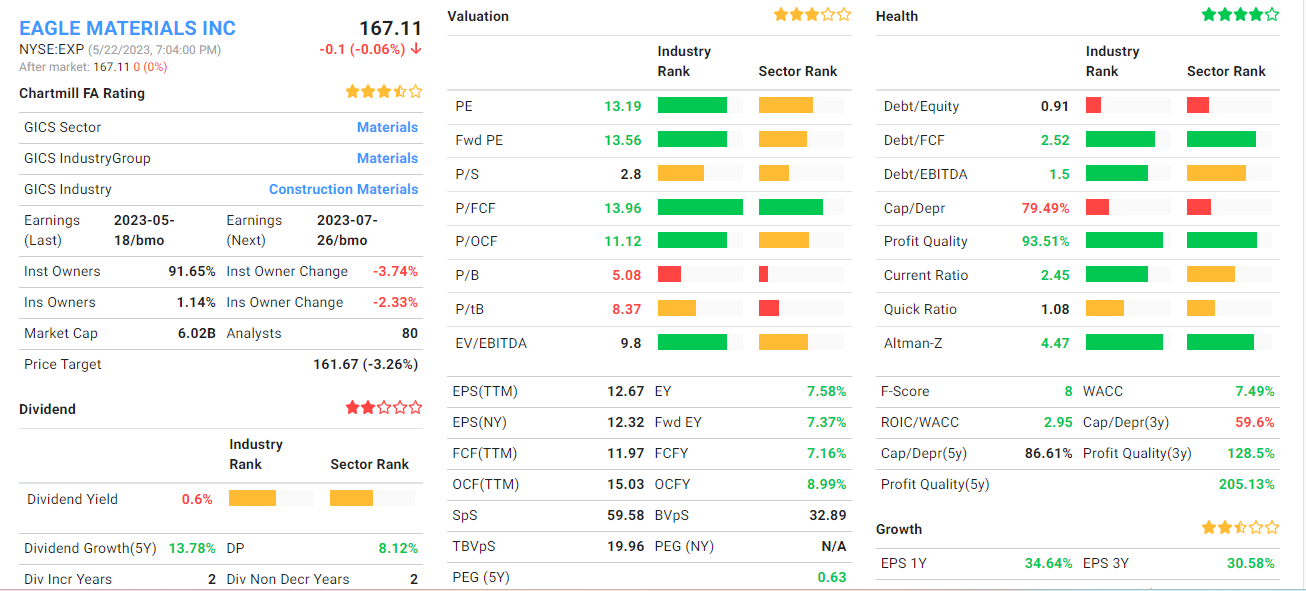Screen dimensions: 1306x591
Task: Click the EPS 1Y growth value 34.64%
Action: tap(1048, 563)
